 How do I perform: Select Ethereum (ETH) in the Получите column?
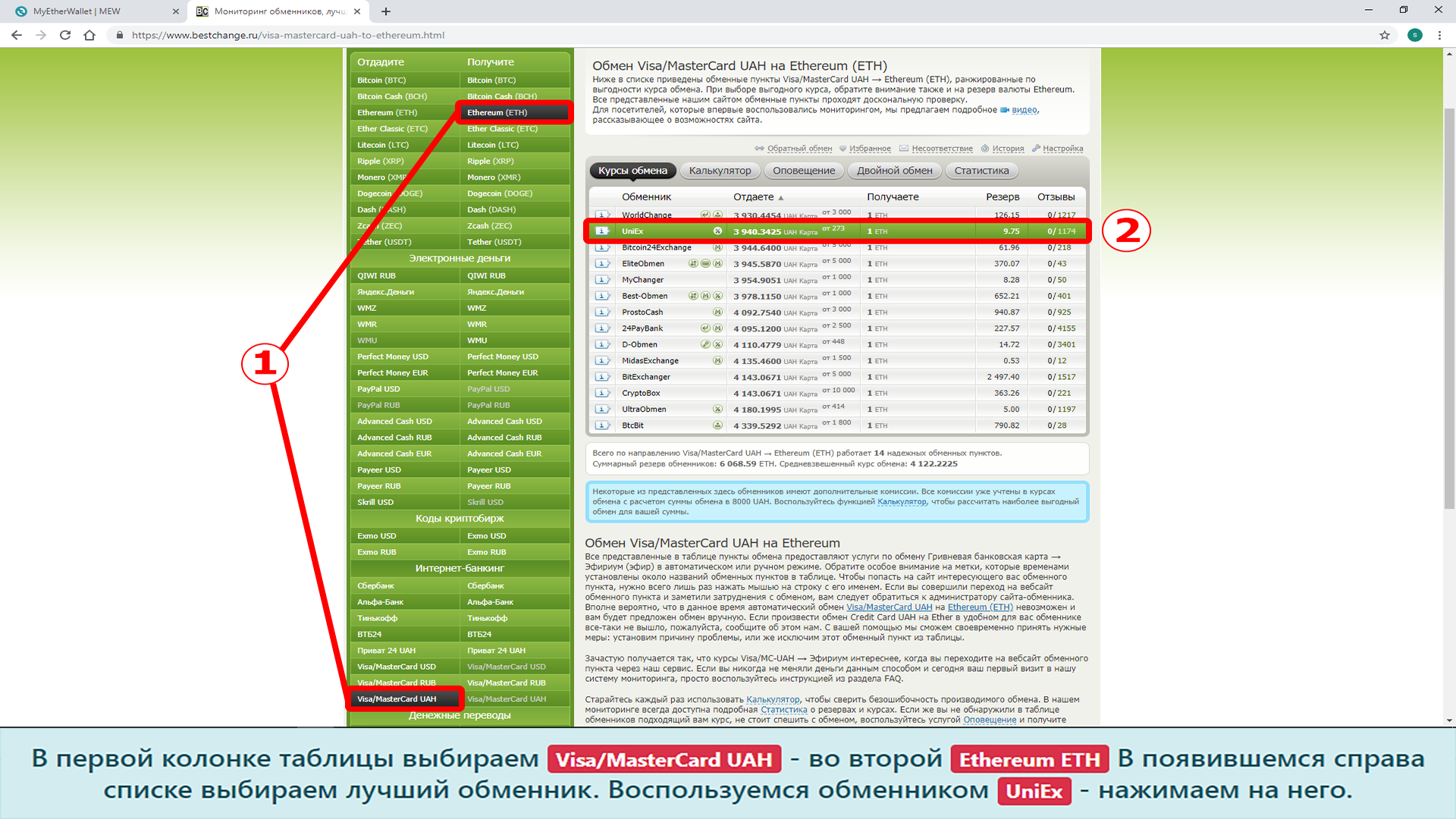pyautogui.click(x=514, y=113)
